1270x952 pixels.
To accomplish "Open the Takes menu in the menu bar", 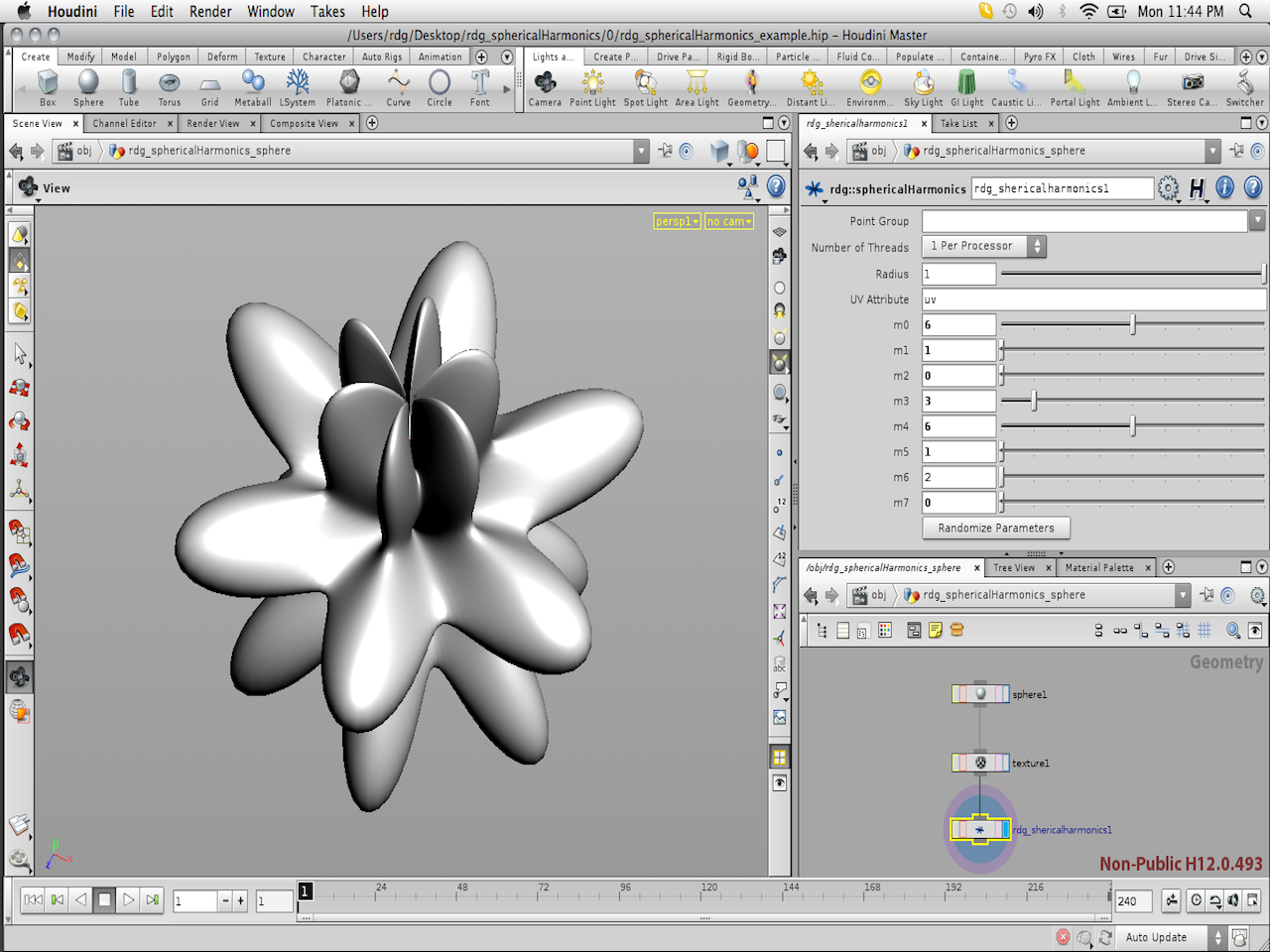I will tap(327, 11).
